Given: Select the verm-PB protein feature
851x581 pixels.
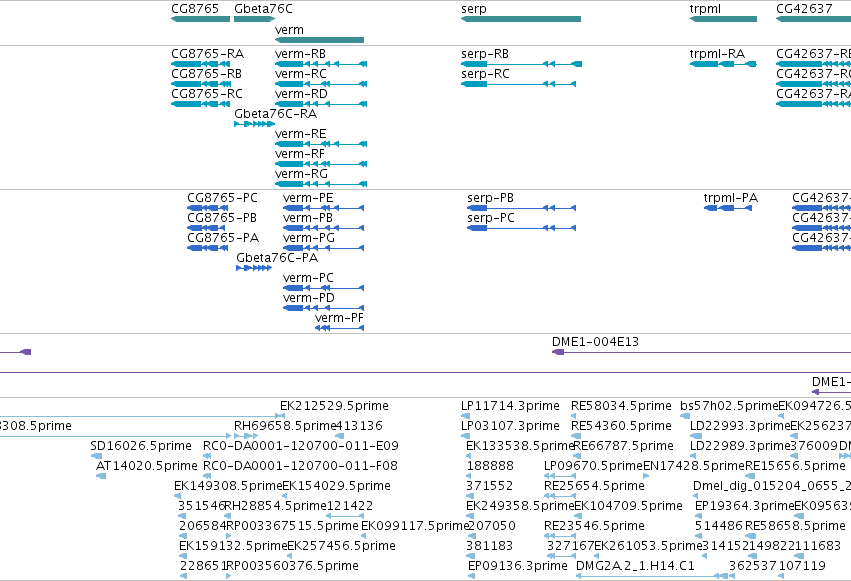Looking at the screenshot, I should [x=323, y=228].
